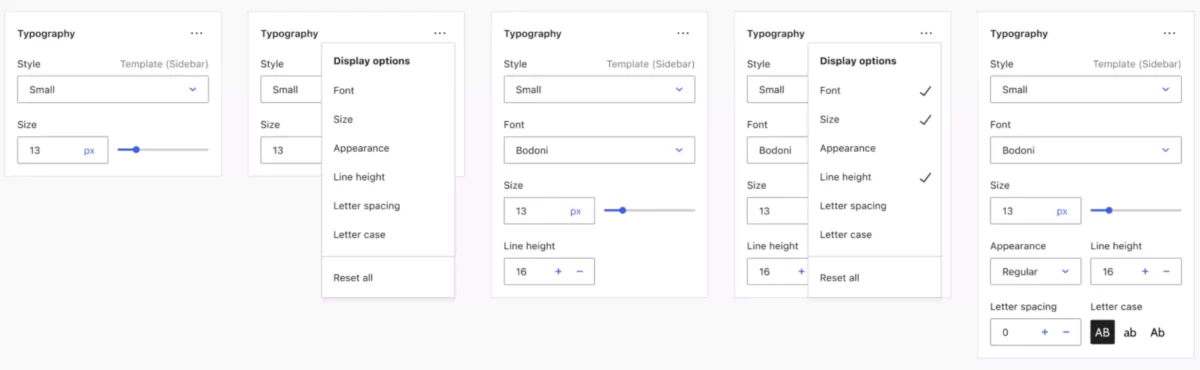Open the Bodoni Font dropdown in third panel
The width and height of the screenshot is (1200, 370).
tap(599, 150)
